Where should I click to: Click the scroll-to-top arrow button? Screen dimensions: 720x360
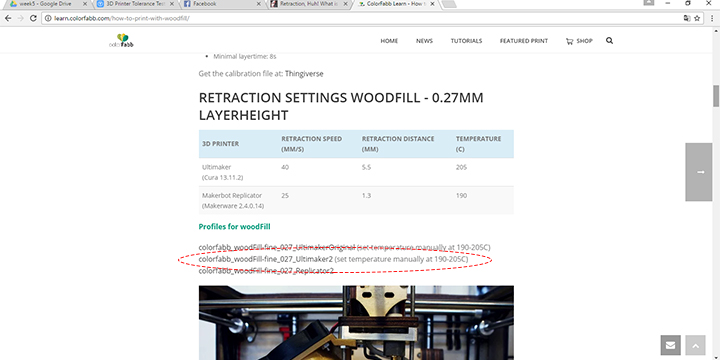click(x=695, y=345)
